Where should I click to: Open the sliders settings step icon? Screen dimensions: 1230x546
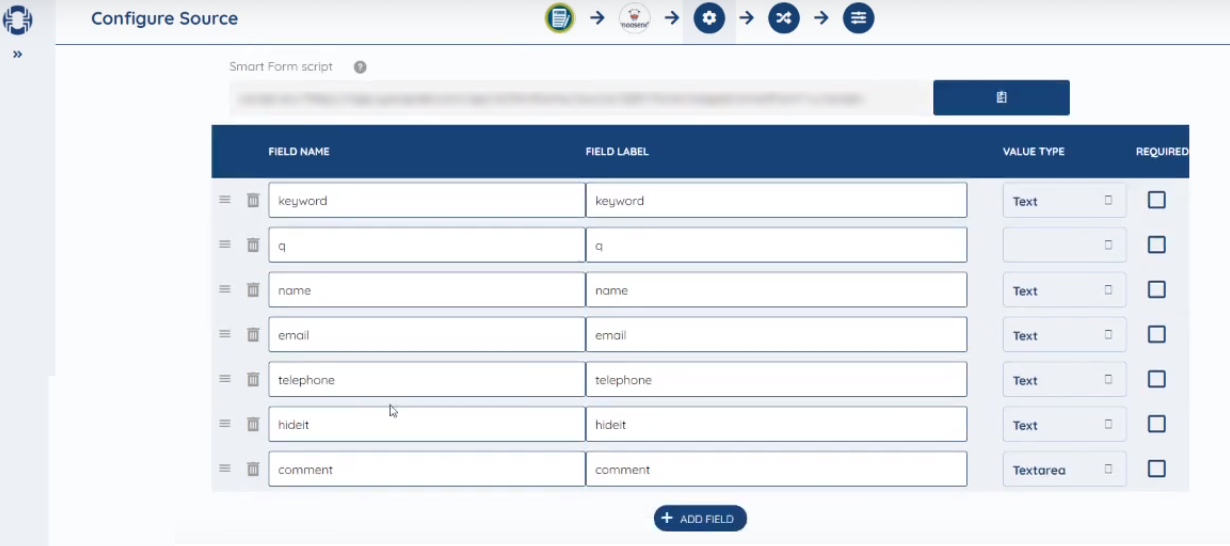[x=858, y=18]
